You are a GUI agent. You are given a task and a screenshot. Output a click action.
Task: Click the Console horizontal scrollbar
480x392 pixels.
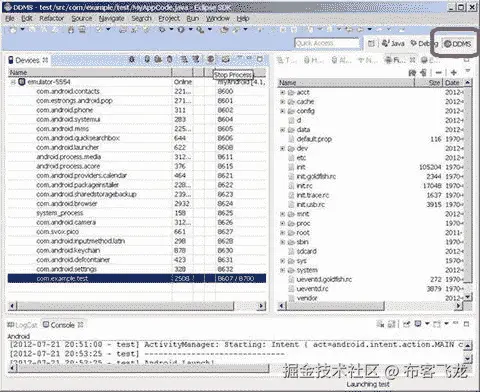[x=139, y=368]
